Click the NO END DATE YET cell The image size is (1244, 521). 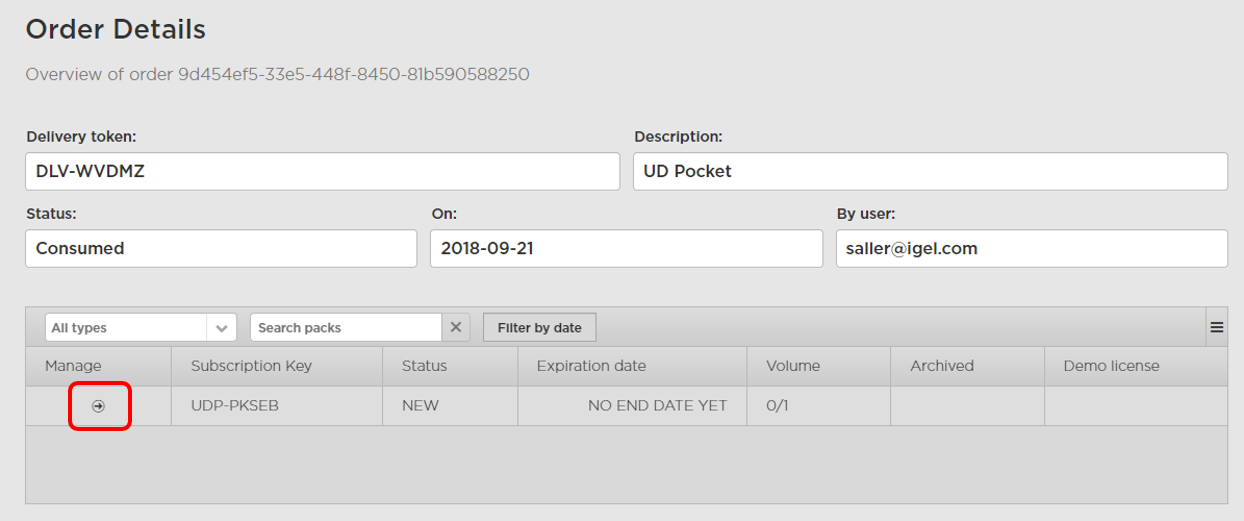(657, 406)
